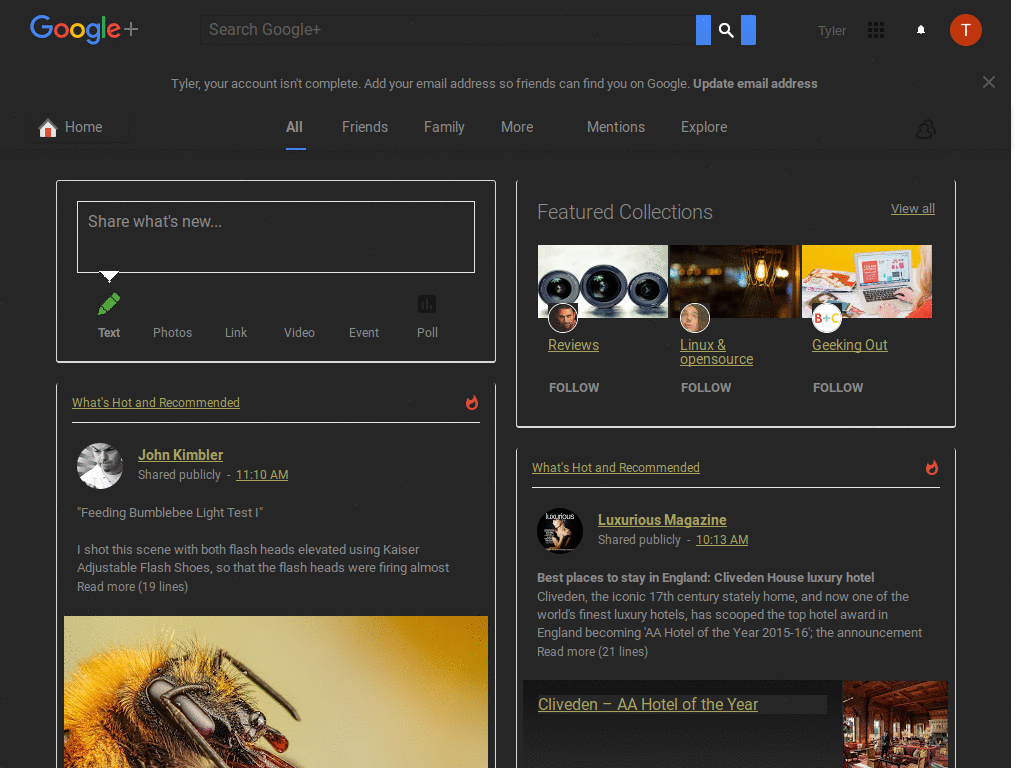Click Update email address link
This screenshot has width=1024, height=768.
[x=755, y=84]
